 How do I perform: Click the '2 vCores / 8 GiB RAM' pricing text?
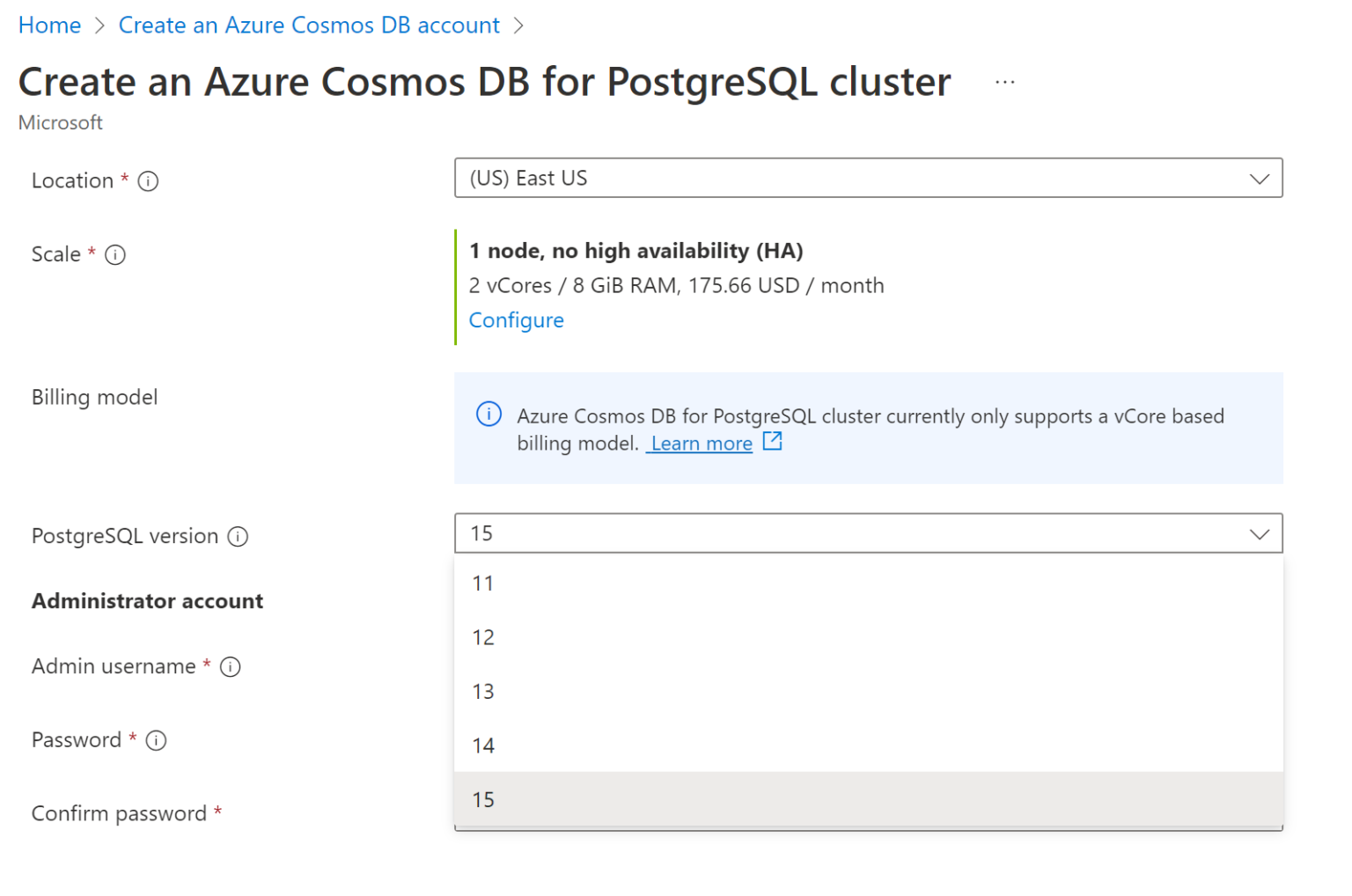point(676,286)
